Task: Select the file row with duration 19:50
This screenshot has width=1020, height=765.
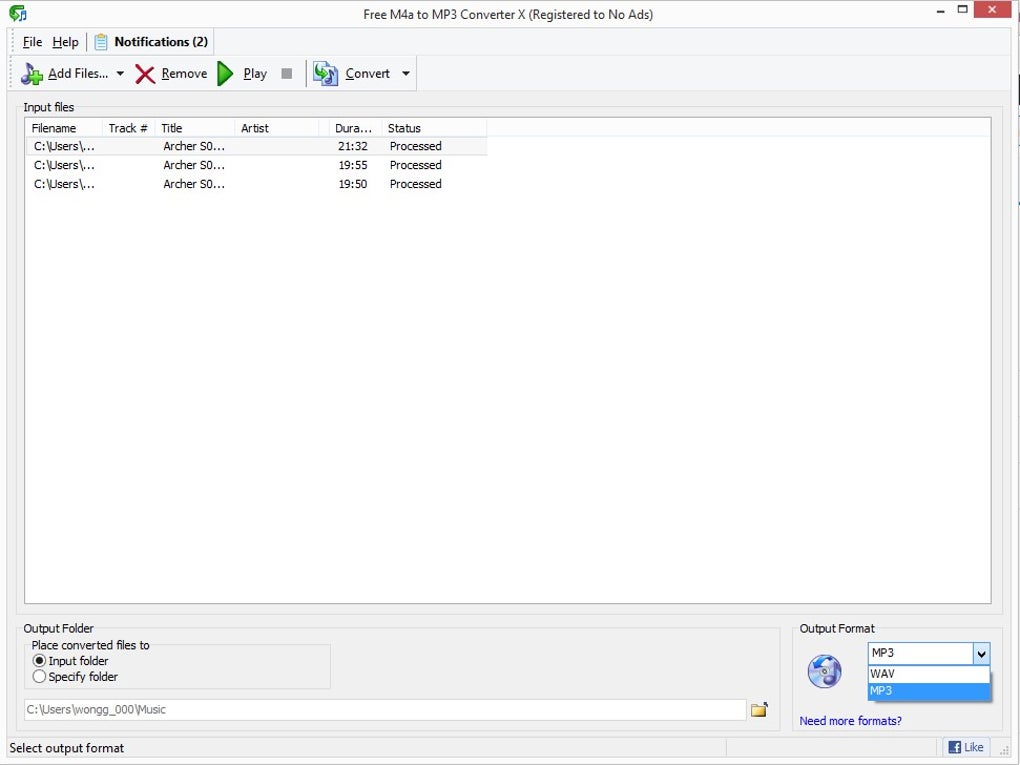Action: pyautogui.click(x=256, y=184)
